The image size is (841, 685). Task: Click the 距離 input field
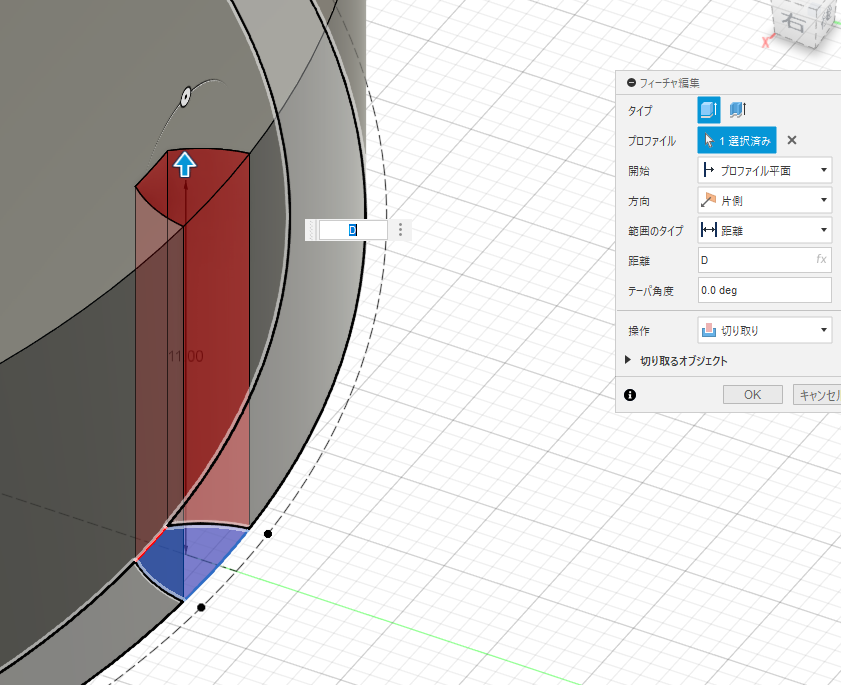click(754, 260)
